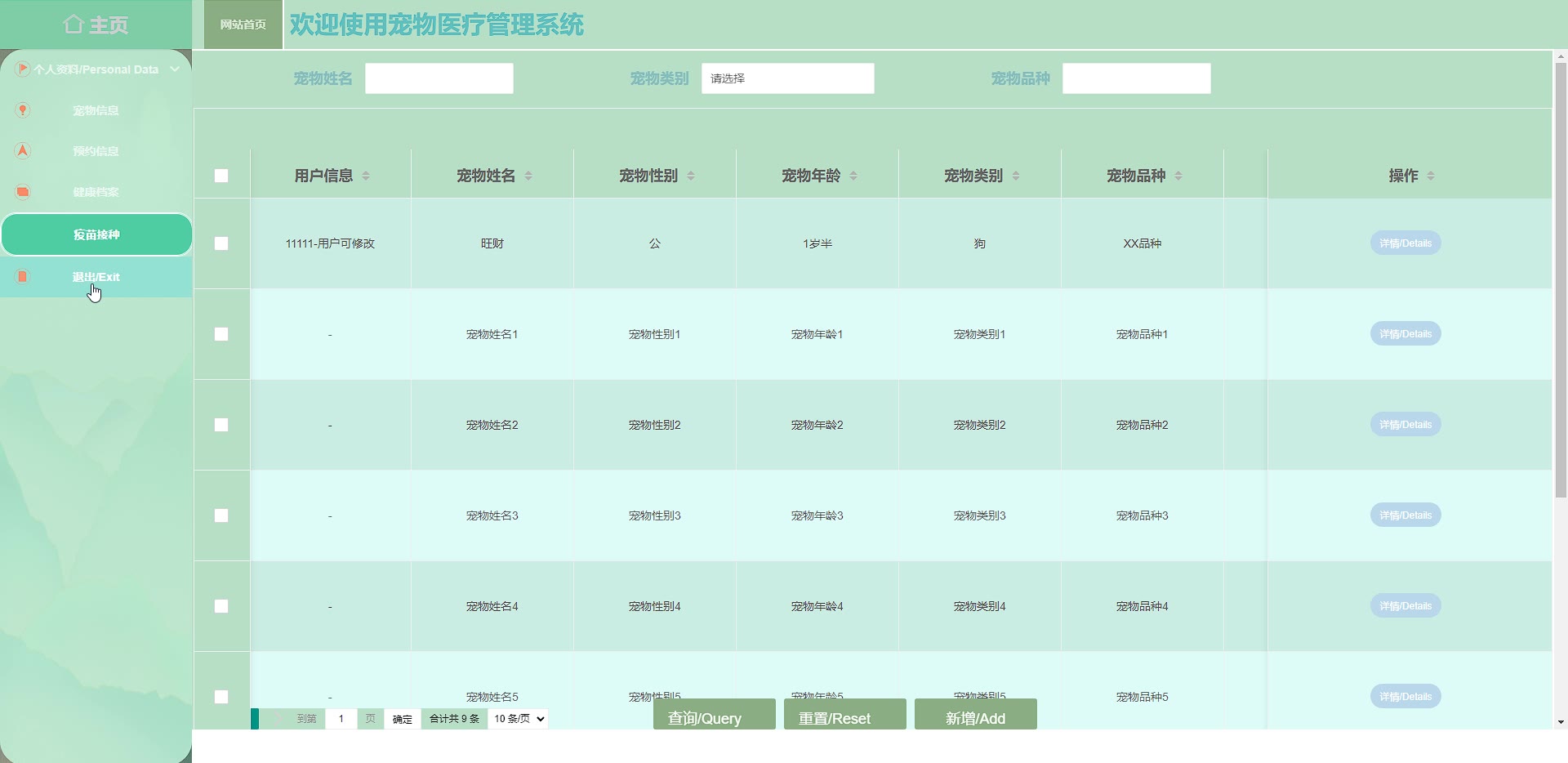Sort by the 宠物姓名 column arrows
Image resolution: width=1568 pixels, height=763 pixels.
pos(528,176)
